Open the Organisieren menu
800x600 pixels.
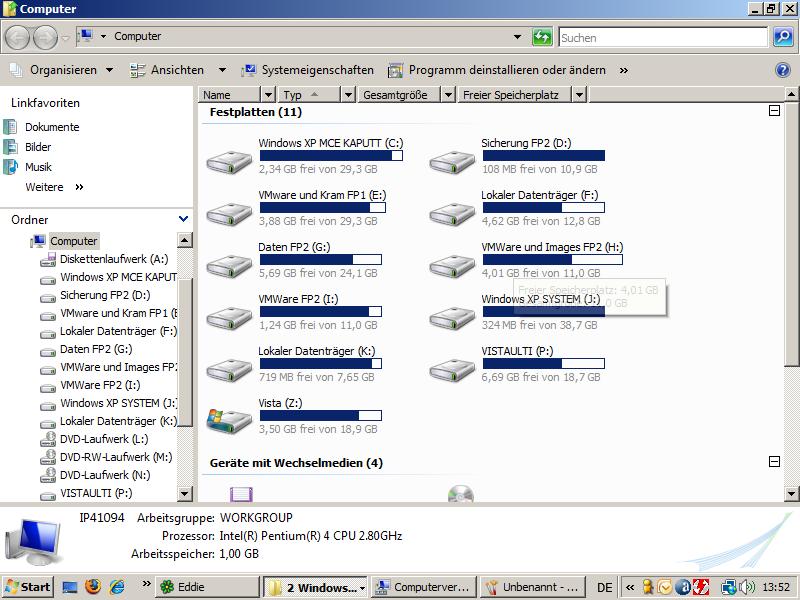(63, 70)
